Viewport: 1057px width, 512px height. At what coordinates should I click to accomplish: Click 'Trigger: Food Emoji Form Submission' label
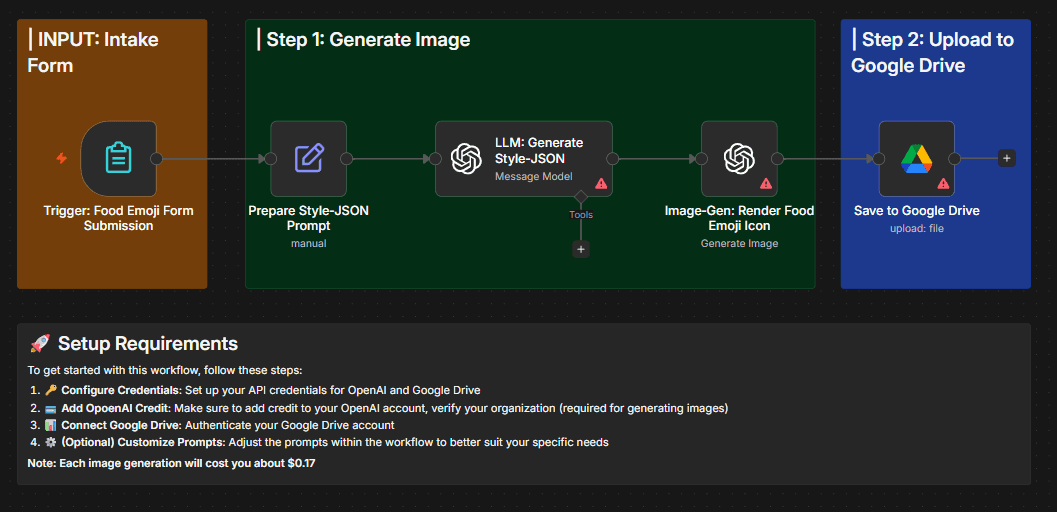pos(119,218)
